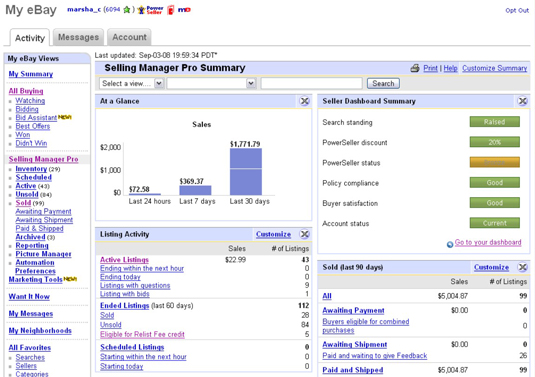
Task: Open Want It Now link
Action: click(x=29, y=296)
